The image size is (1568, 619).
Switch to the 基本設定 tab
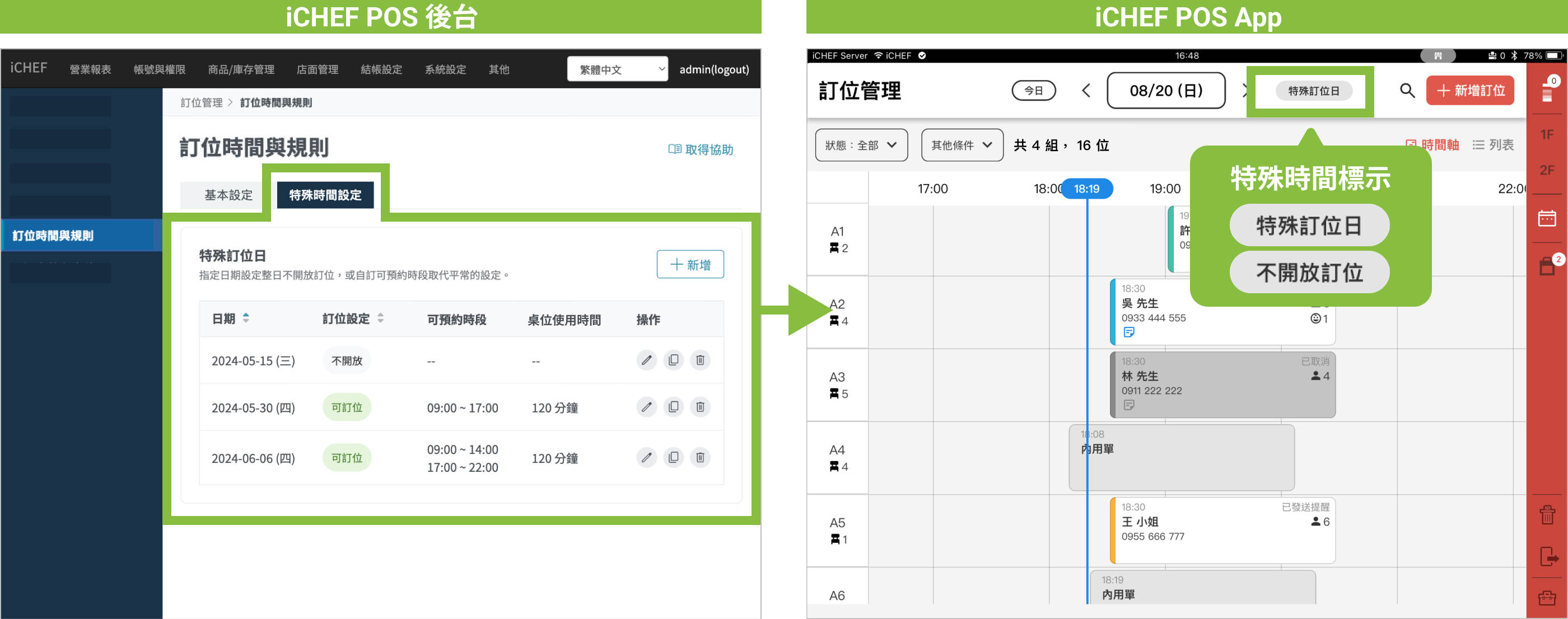228,195
